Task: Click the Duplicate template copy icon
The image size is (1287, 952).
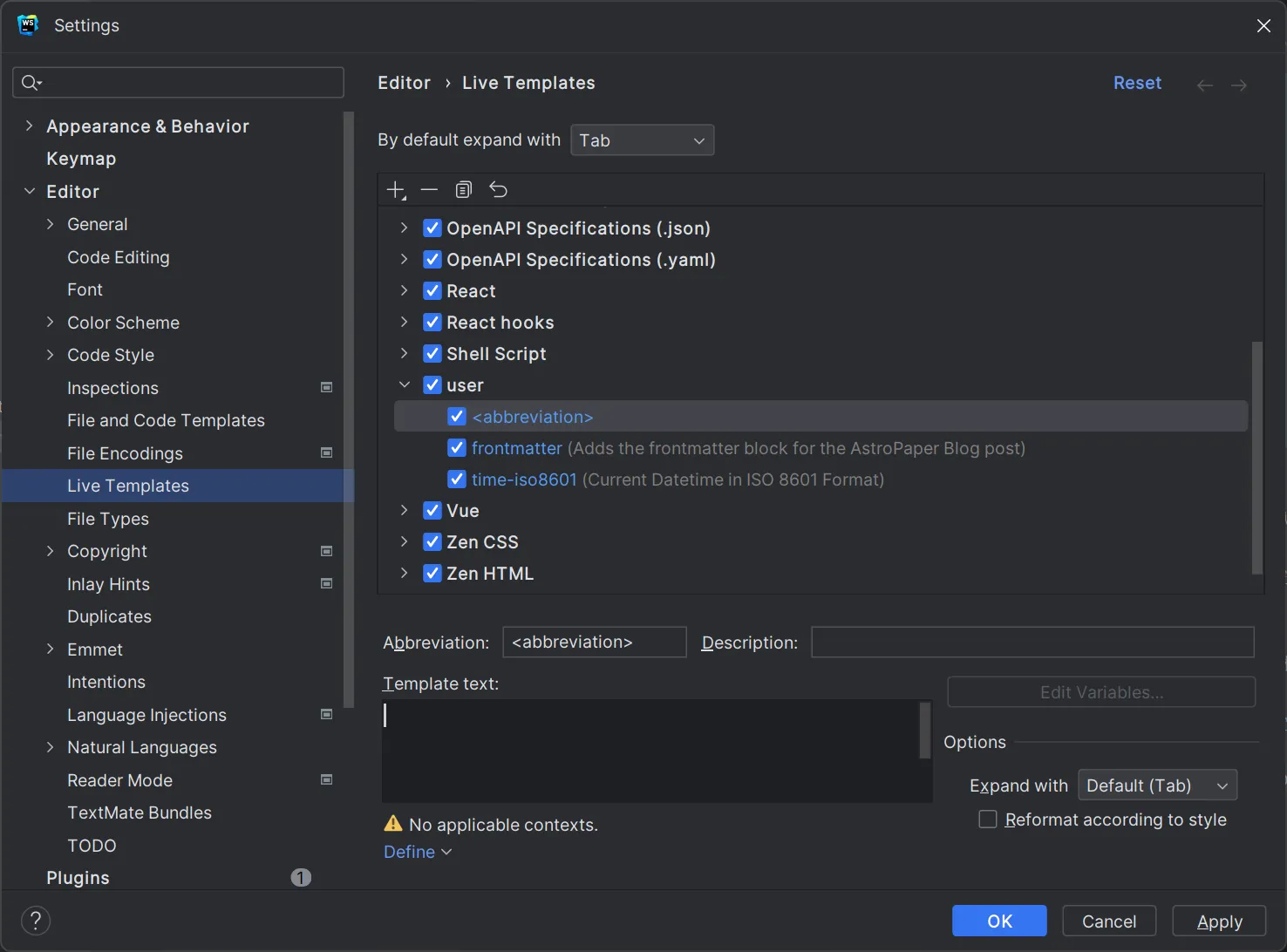Action: point(464,189)
